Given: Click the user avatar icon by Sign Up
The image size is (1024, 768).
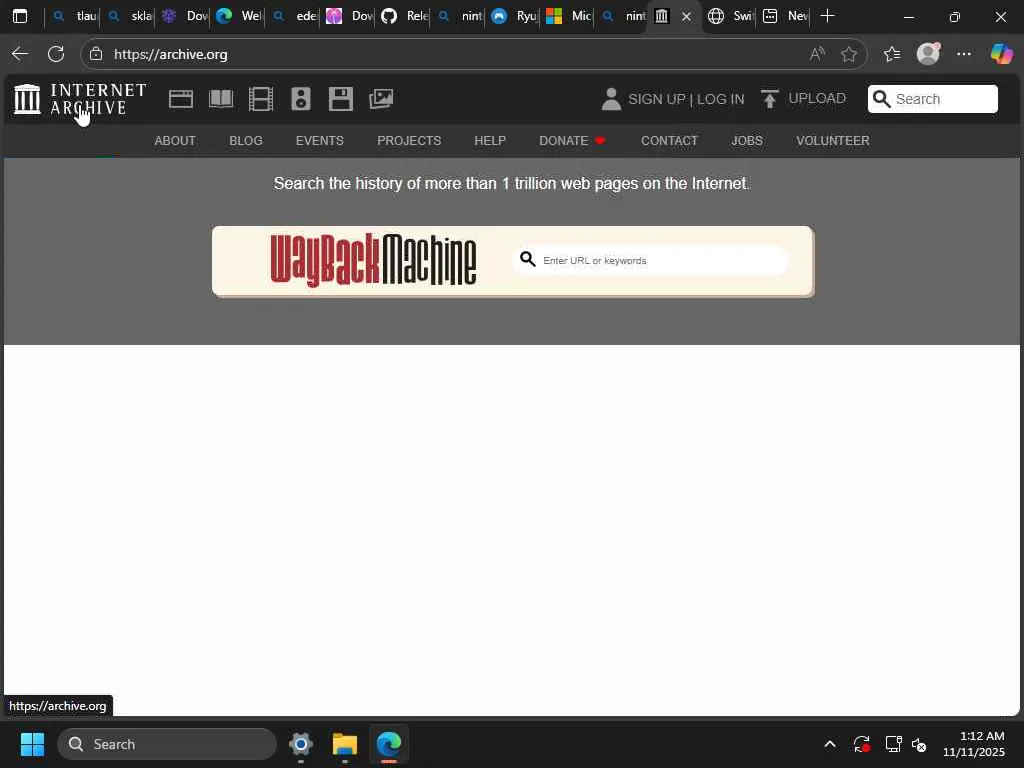Looking at the screenshot, I should tap(611, 99).
